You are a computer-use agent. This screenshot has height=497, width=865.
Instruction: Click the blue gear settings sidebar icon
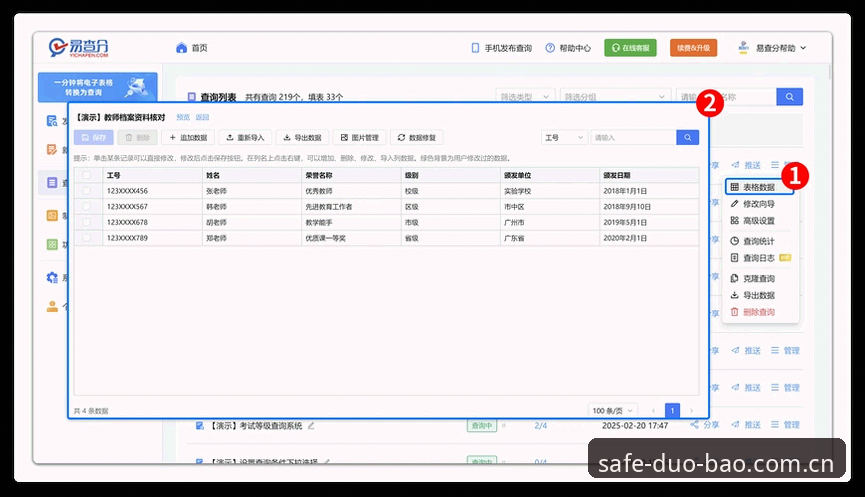(x=52, y=277)
